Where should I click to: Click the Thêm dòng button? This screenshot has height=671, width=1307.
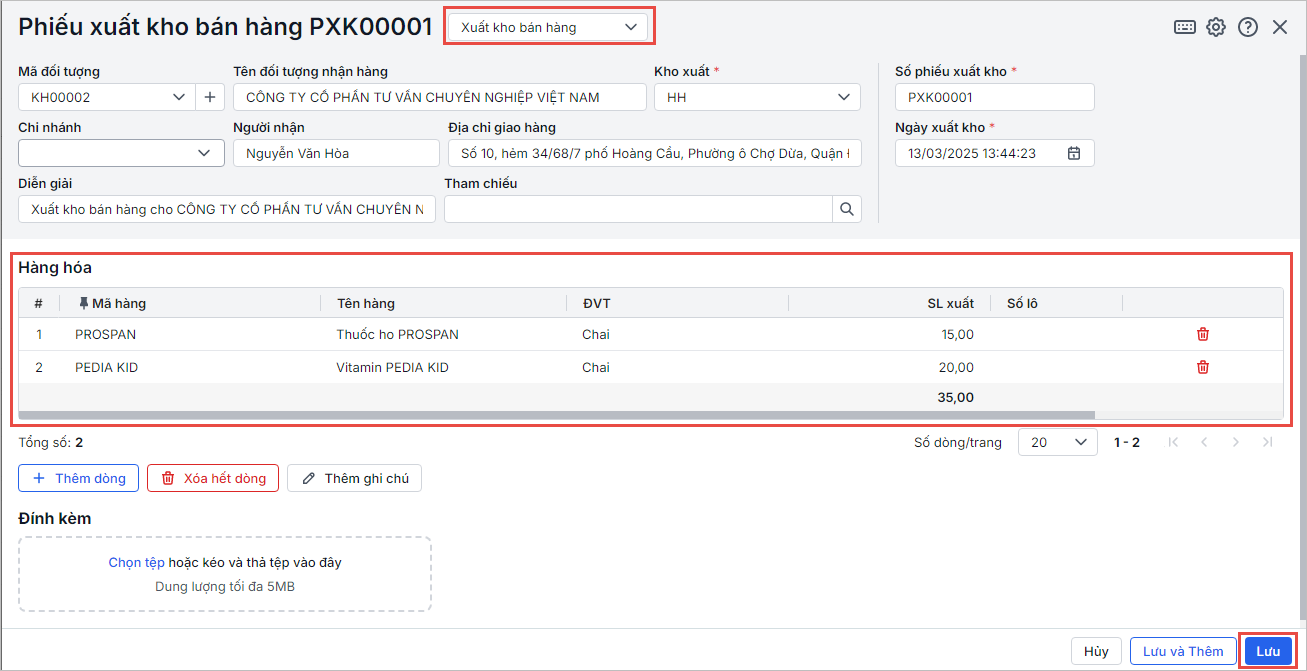point(79,478)
